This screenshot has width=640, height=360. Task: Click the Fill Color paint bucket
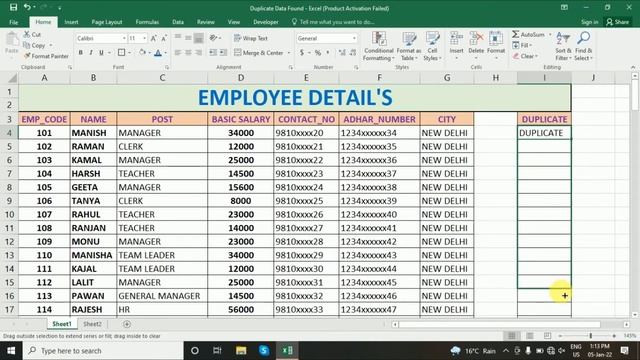142,53
